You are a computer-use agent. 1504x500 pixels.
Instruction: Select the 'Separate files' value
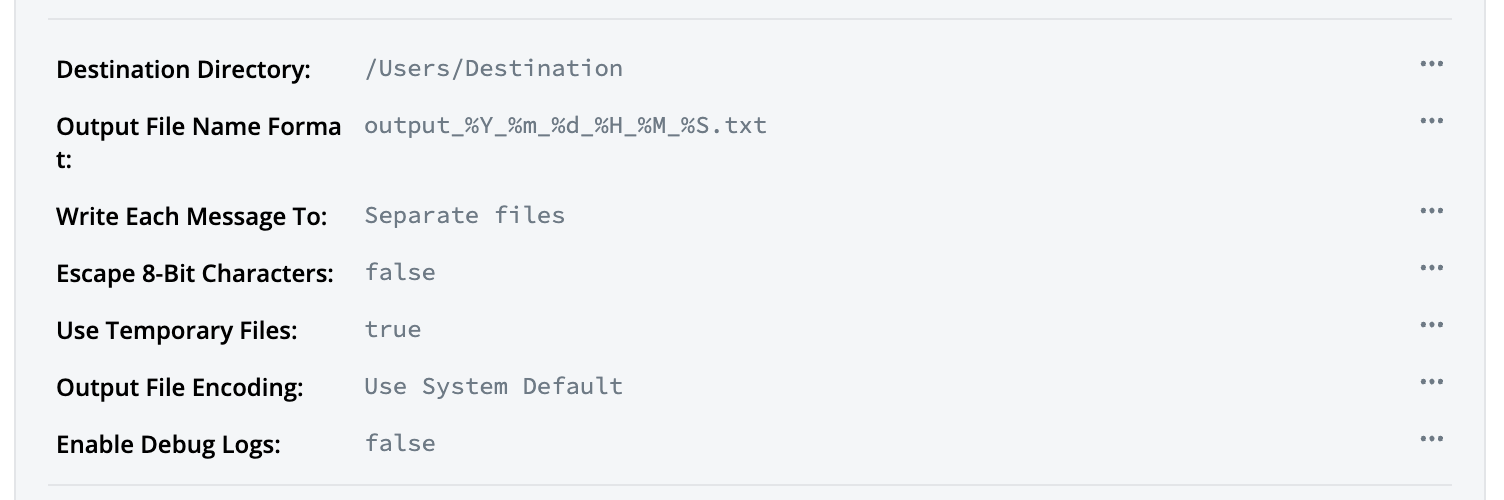tap(464, 215)
